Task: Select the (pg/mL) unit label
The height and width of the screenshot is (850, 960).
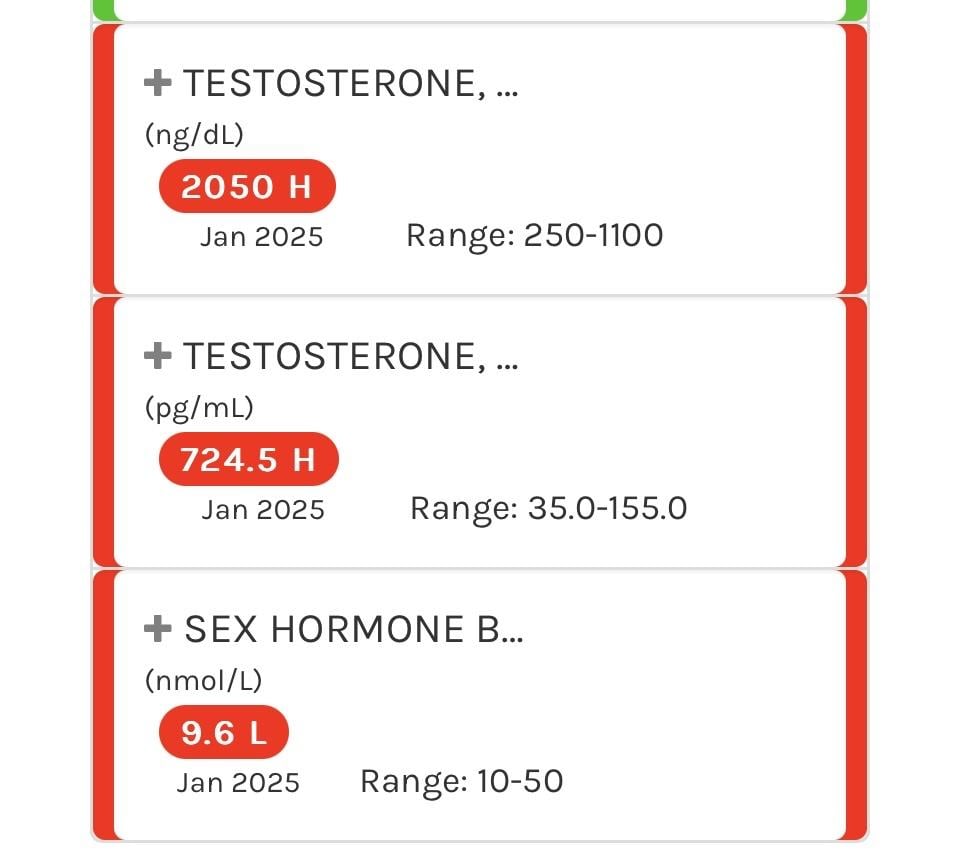Action: [x=200, y=408]
